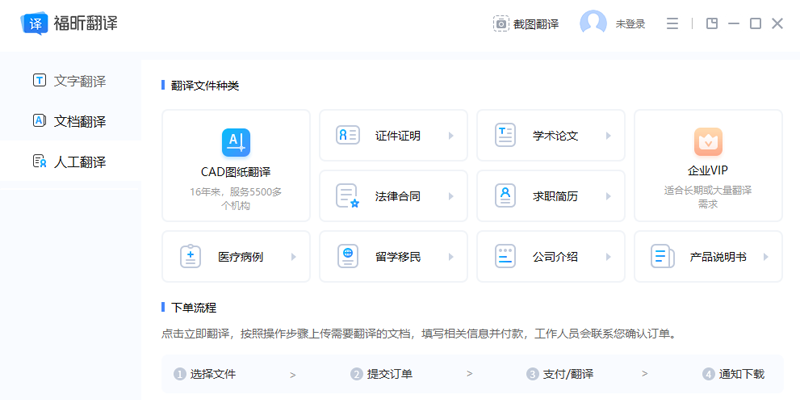The height and width of the screenshot is (400, 800).
Task: Click the step 1 circle in 下单流程
Action: (179, 374)
